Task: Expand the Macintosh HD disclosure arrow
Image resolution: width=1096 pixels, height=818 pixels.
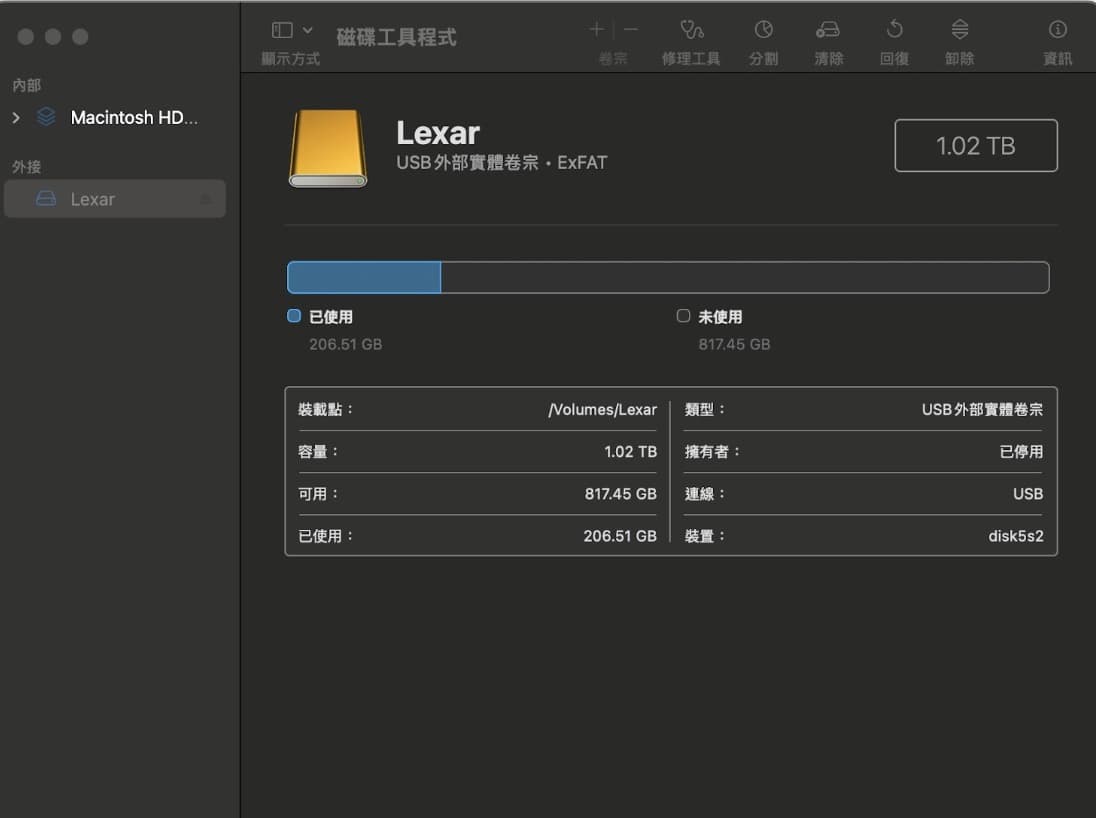Action: click(16, 117)
